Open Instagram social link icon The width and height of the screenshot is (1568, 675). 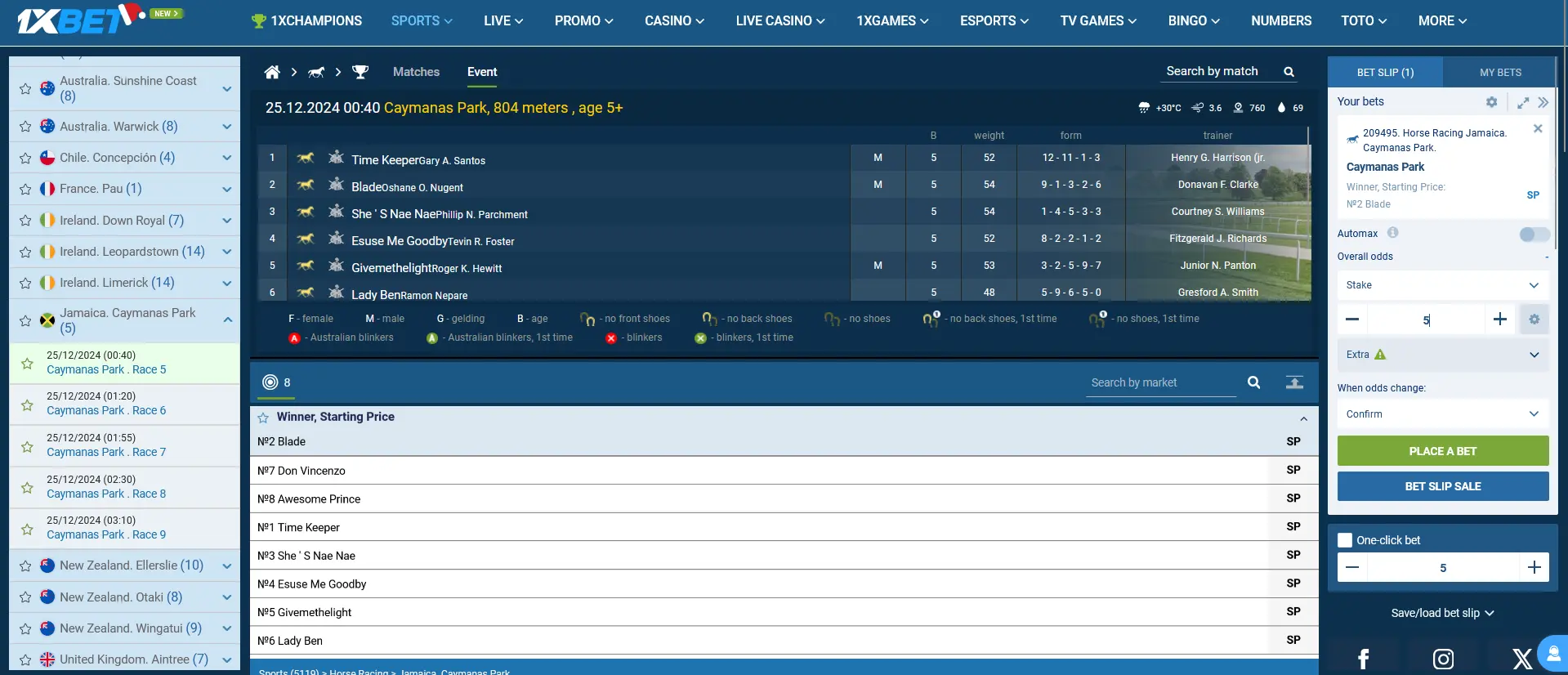point(1443,659)
